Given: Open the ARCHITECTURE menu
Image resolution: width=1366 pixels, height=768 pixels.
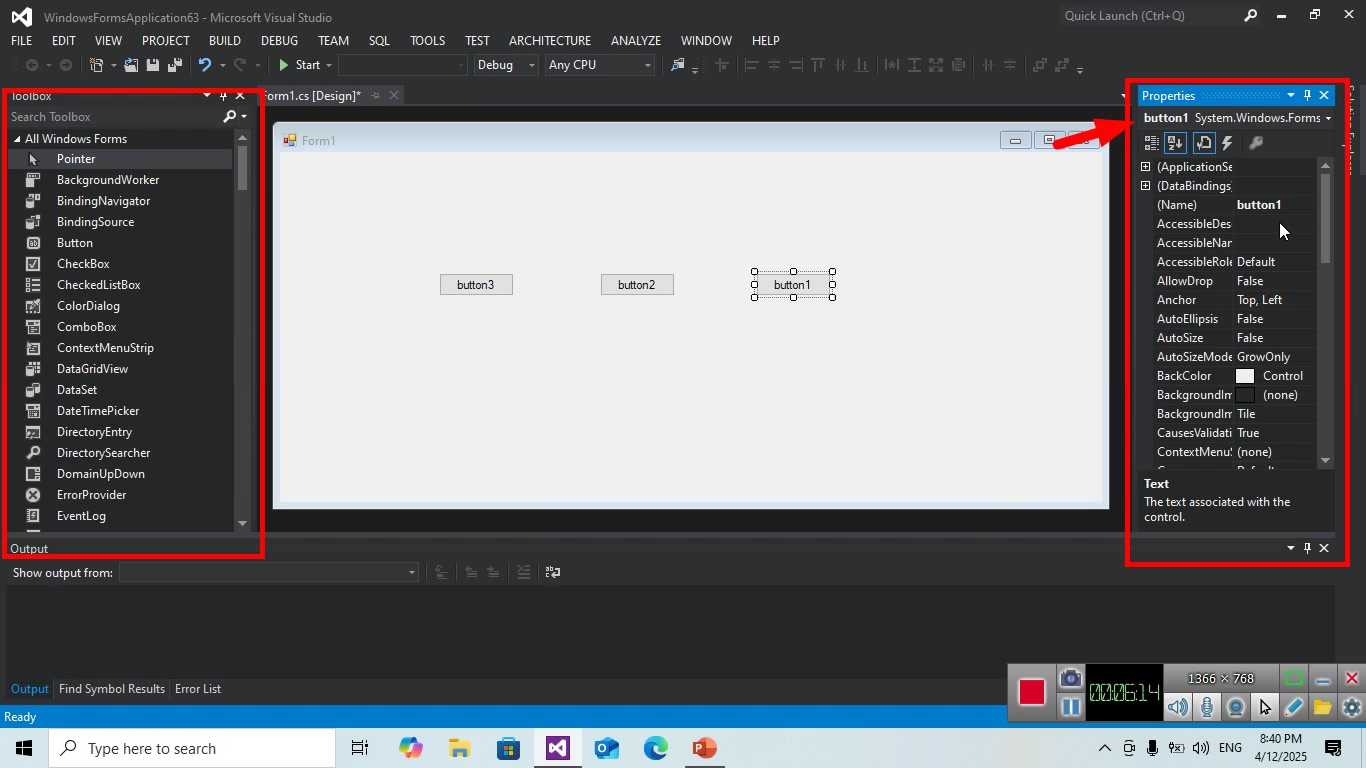Looking at the screenshot, I should [550, 41].
